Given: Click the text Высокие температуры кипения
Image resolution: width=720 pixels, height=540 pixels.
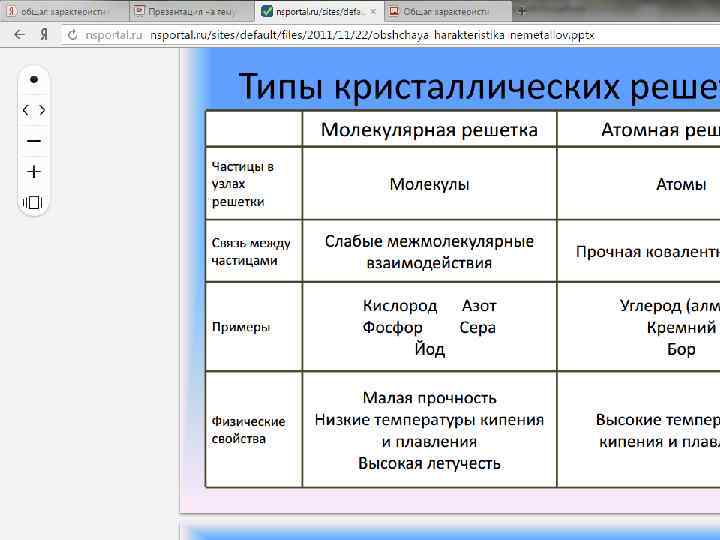Looking at the screenshot, I should click(x=658, y=431).
